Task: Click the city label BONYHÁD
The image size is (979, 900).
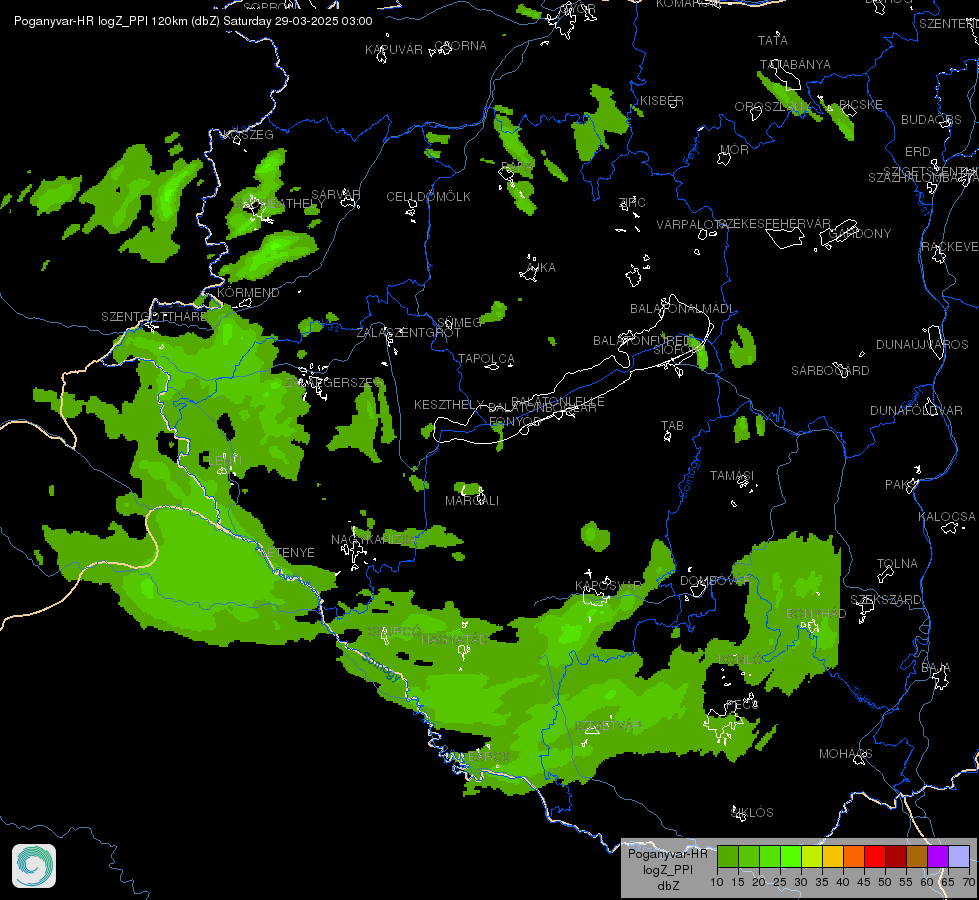Action: (x=816, y=613)
